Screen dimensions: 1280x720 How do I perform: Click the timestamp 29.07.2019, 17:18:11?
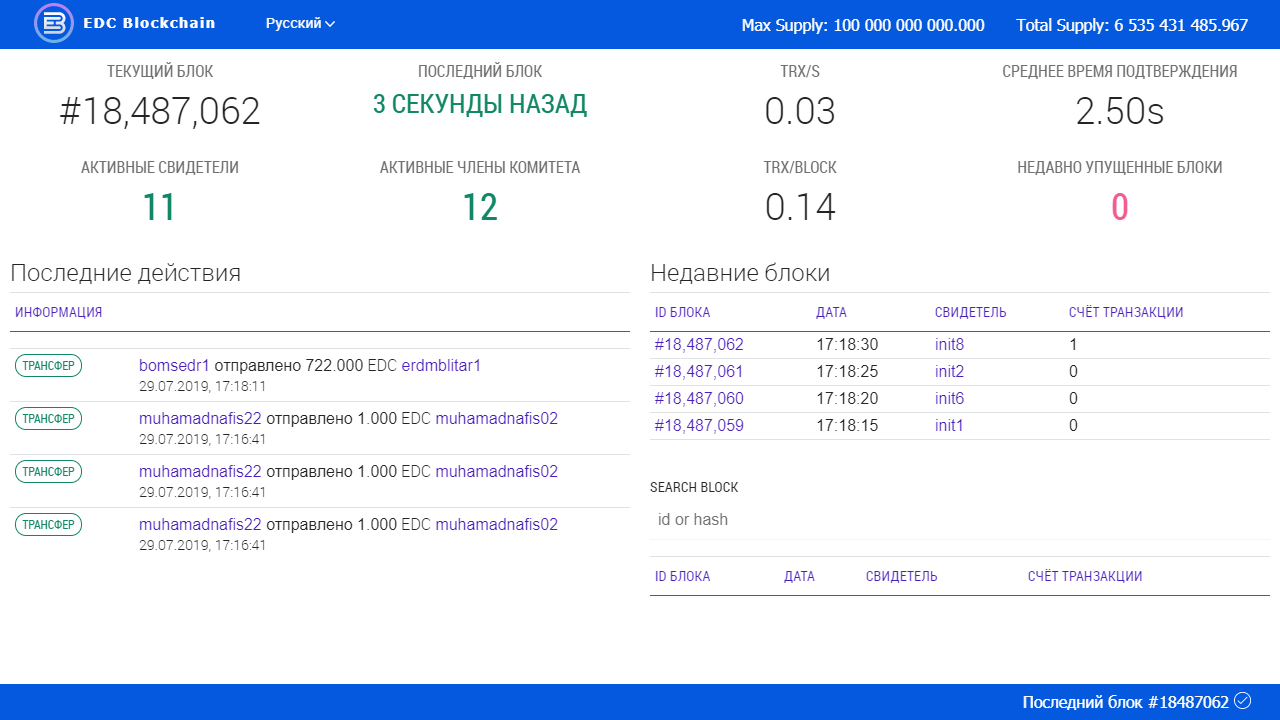[x=203, y=386]
